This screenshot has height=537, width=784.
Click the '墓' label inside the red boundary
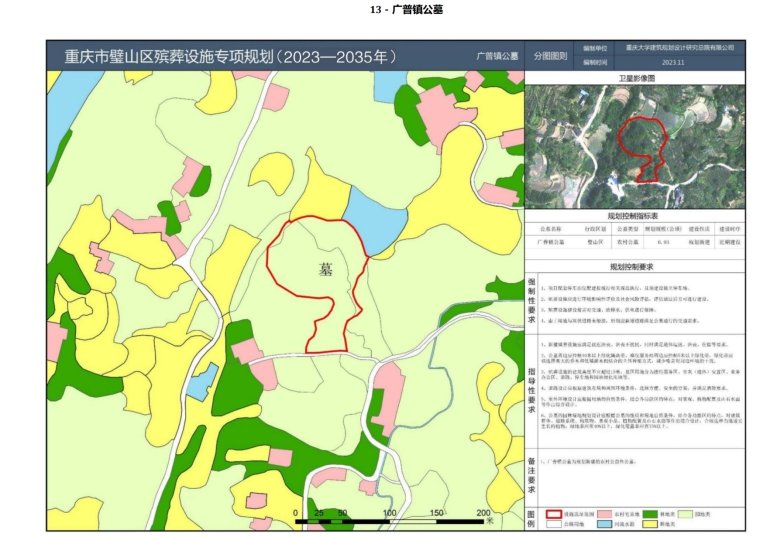click(x=326, y=270)
